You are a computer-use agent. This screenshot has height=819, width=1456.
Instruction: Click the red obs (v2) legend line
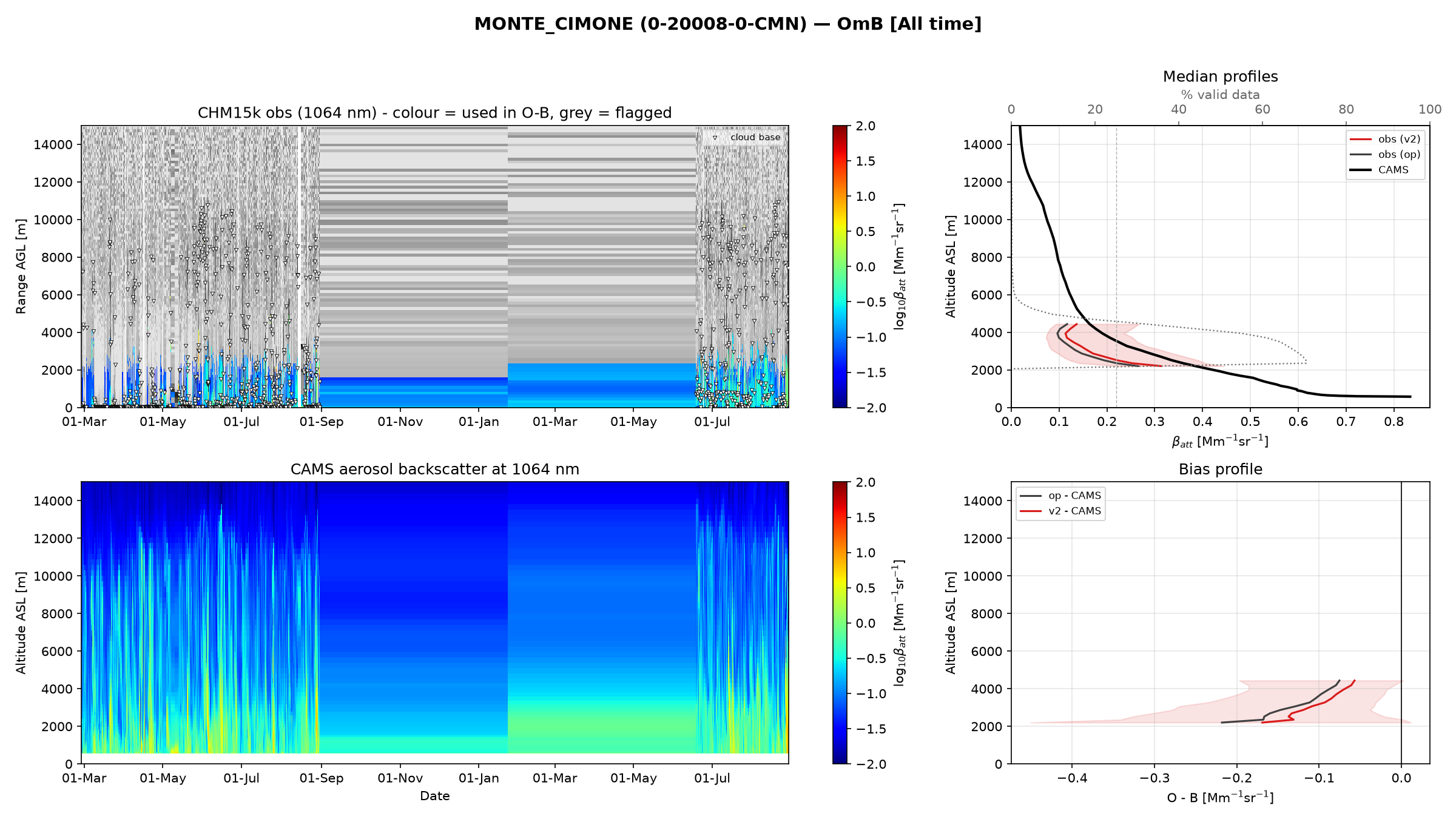[x=1361, y=139]
